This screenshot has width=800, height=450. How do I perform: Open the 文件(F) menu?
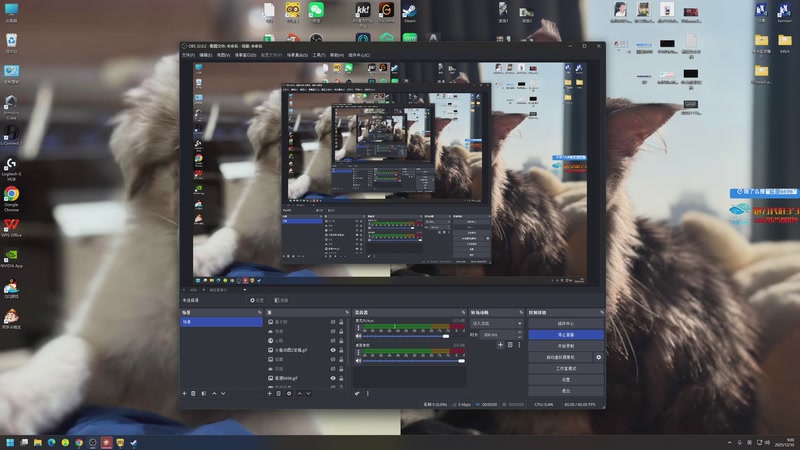(188, 55)
